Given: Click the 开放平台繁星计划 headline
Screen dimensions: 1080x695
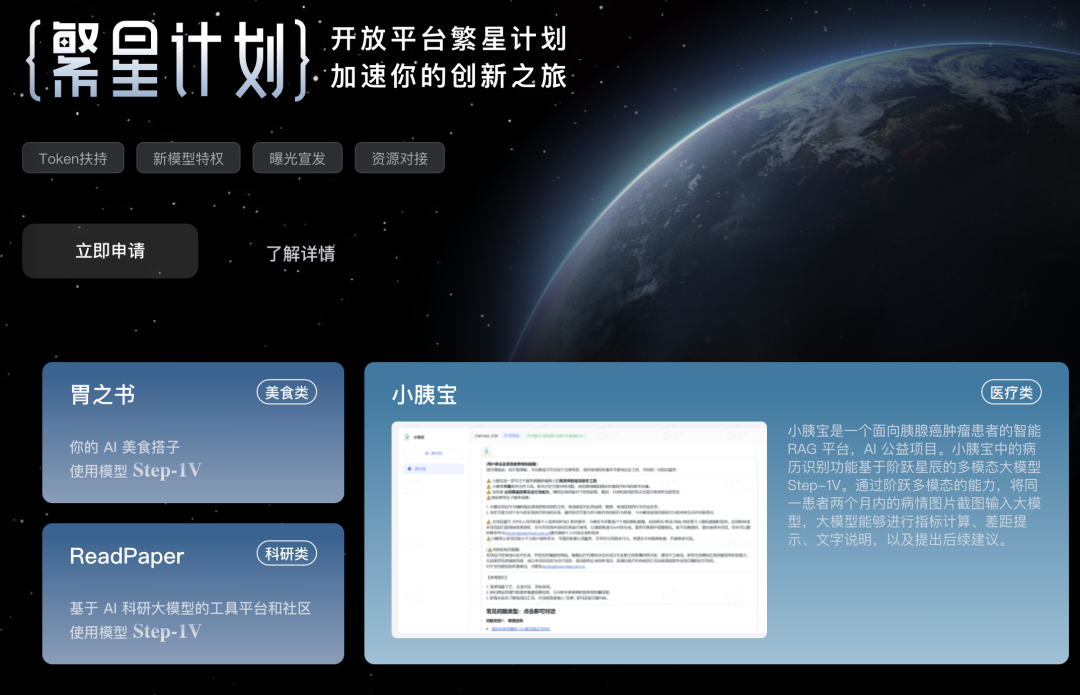Looking at the screenshot, I should (x=449, y=39).
